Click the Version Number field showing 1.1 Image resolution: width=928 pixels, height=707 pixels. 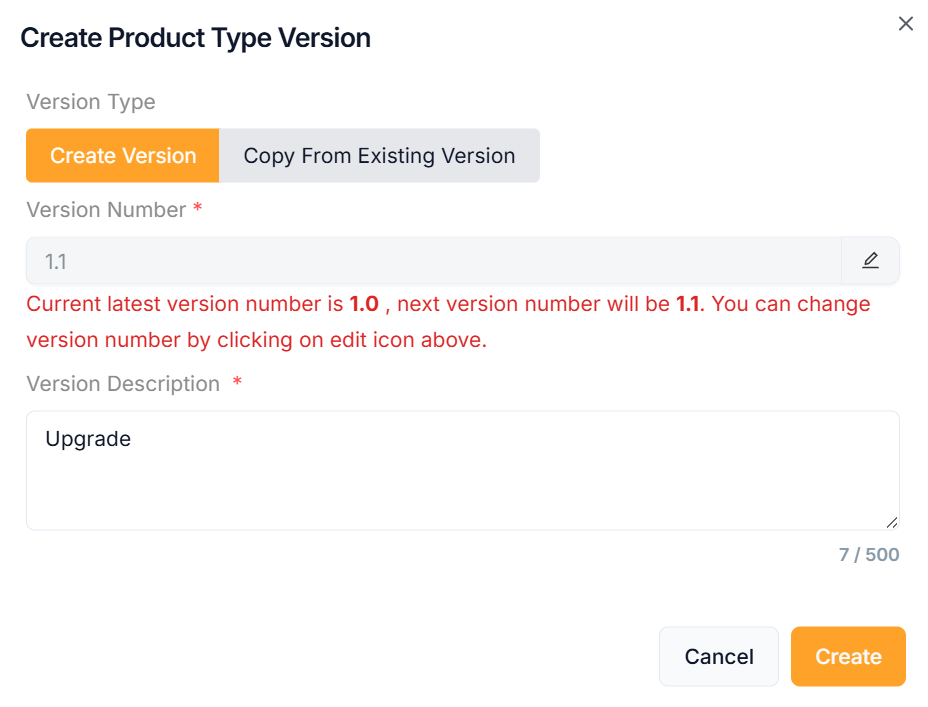point(432,261)
